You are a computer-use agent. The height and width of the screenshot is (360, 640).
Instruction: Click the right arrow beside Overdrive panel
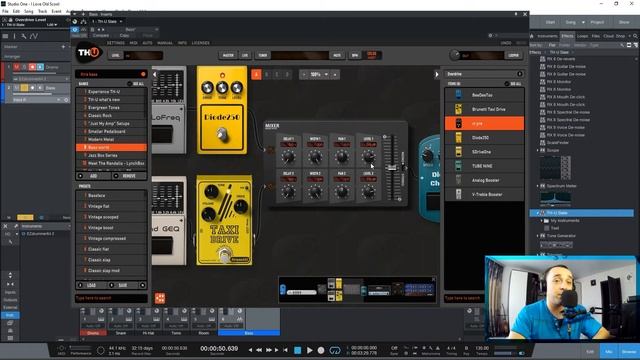(x=436, y=74)
